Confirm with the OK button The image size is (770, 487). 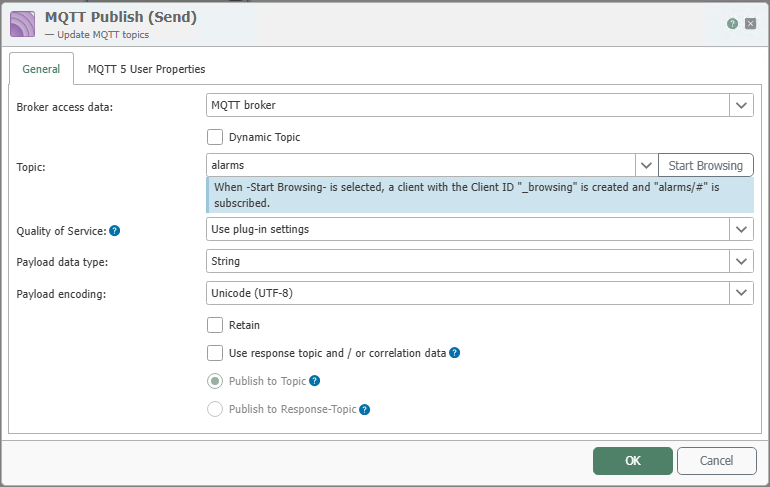(x=632, y=460)
